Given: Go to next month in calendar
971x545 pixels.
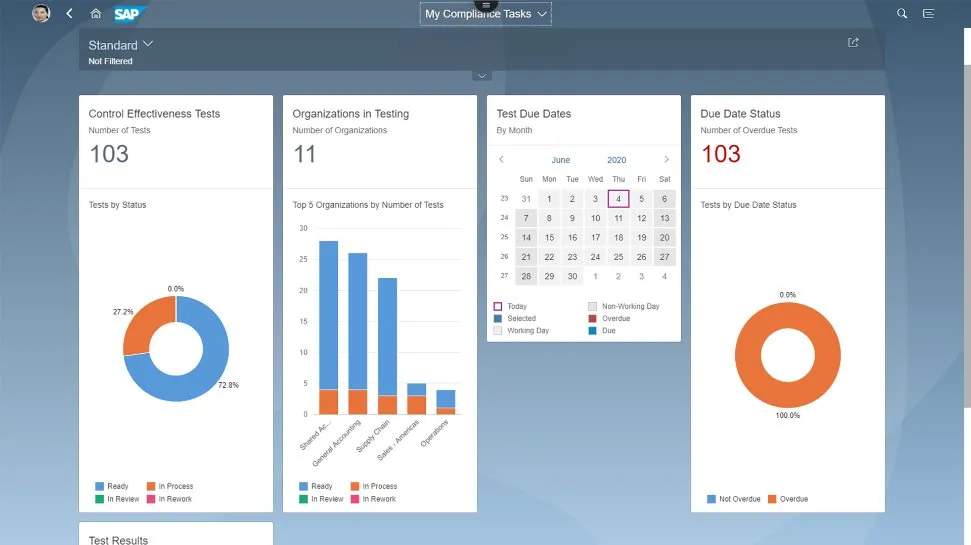Looking at the screenshot, I should 666,160.
